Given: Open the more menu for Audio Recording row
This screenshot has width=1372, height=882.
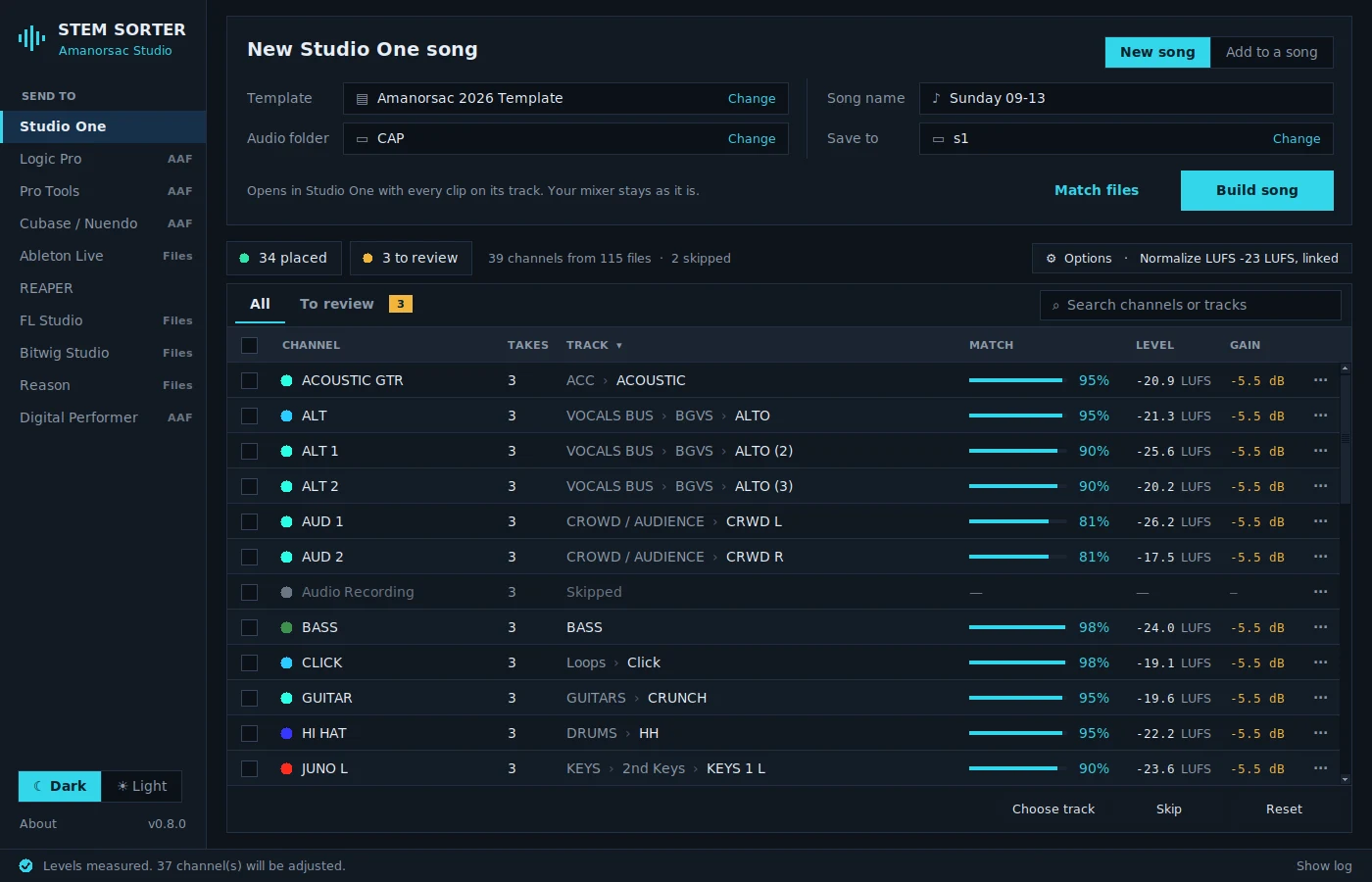Looking at the screenshot, I should coord(1320,592).
